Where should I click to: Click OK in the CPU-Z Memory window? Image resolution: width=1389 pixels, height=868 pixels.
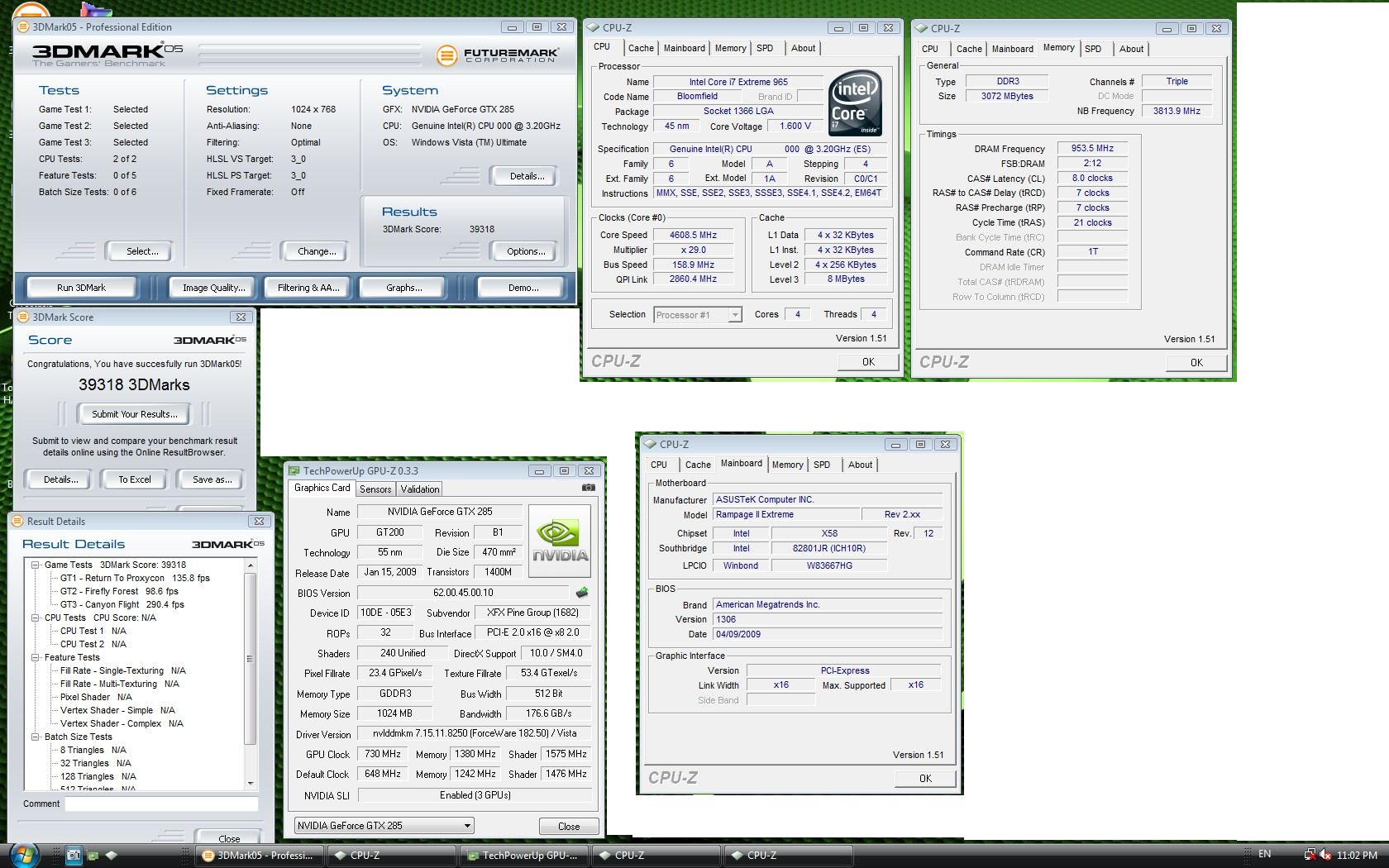pyautogui.click(x=1196, y=362)
